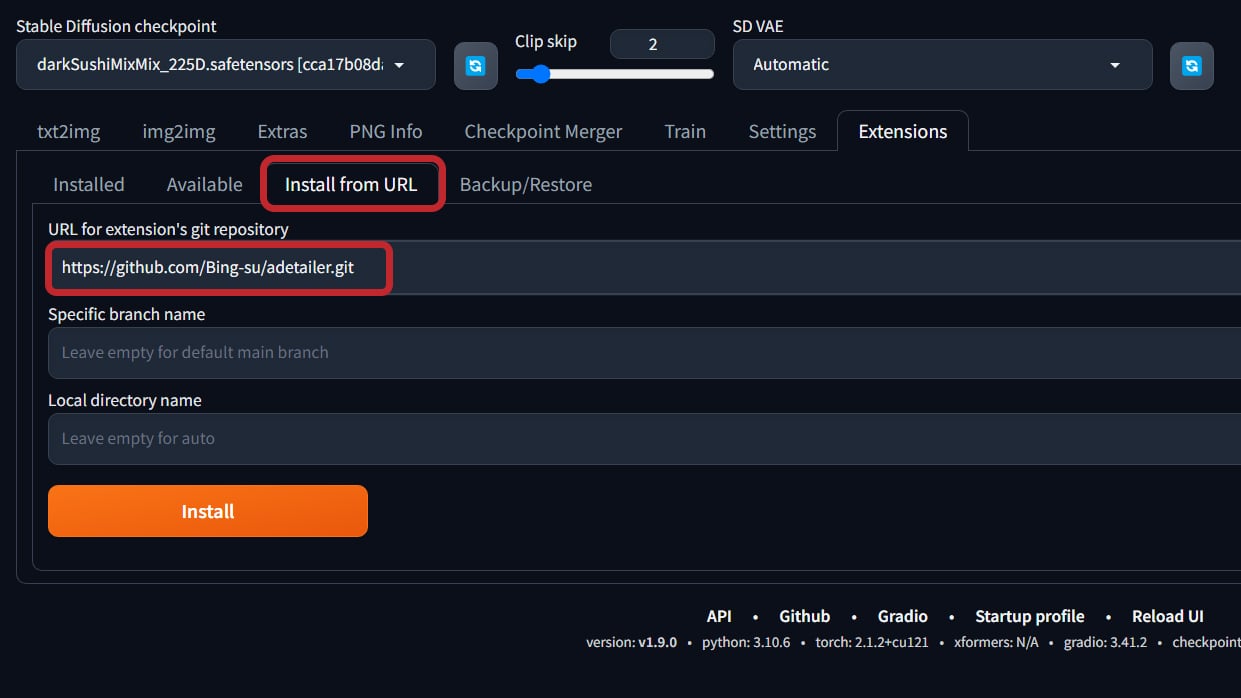Image resolution: width=1241 pixels, height=698 pixels.
Task: Click the Clip skip number field
Action: (662, 44)
